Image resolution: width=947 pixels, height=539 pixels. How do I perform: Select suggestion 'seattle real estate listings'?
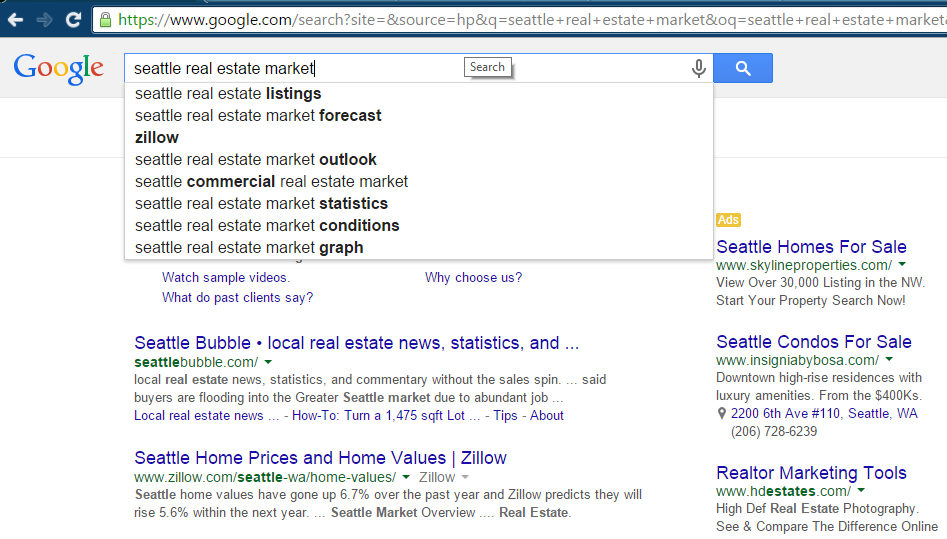[228, 94]
